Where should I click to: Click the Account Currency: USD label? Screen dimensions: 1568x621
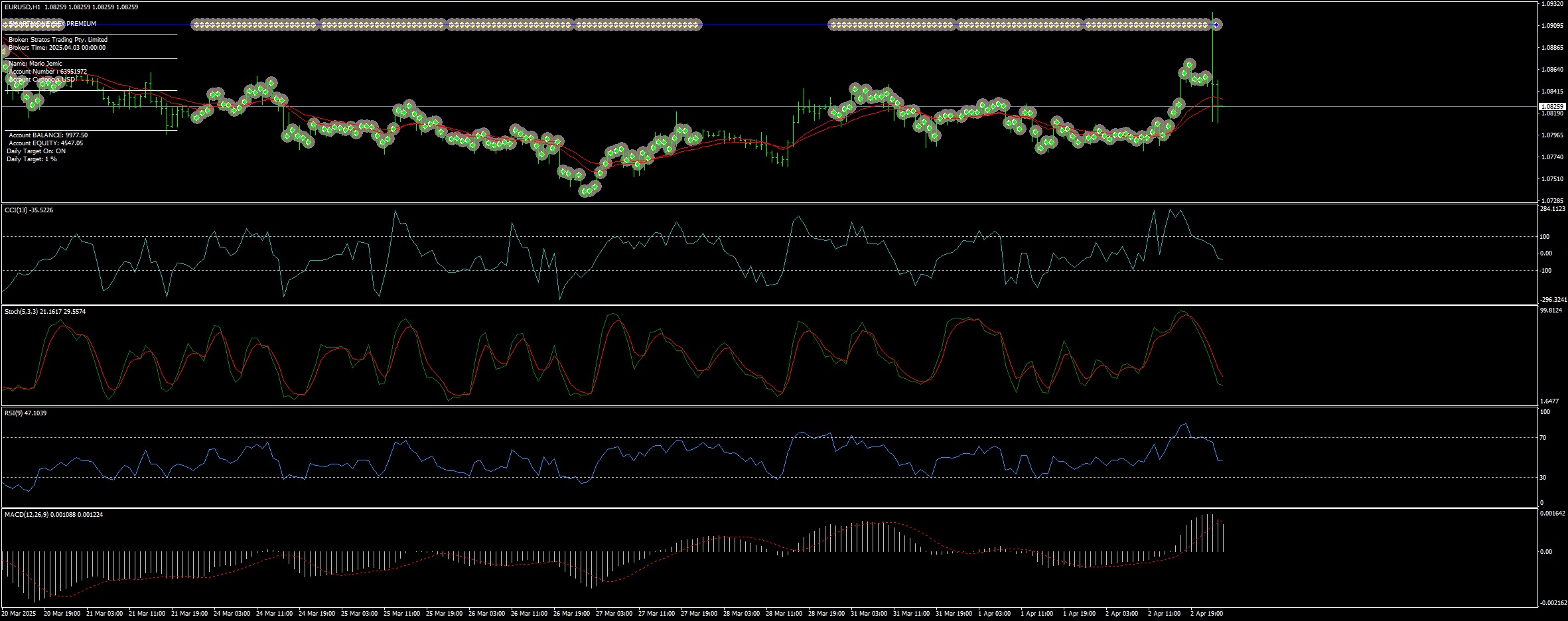[x=42, y=80]
